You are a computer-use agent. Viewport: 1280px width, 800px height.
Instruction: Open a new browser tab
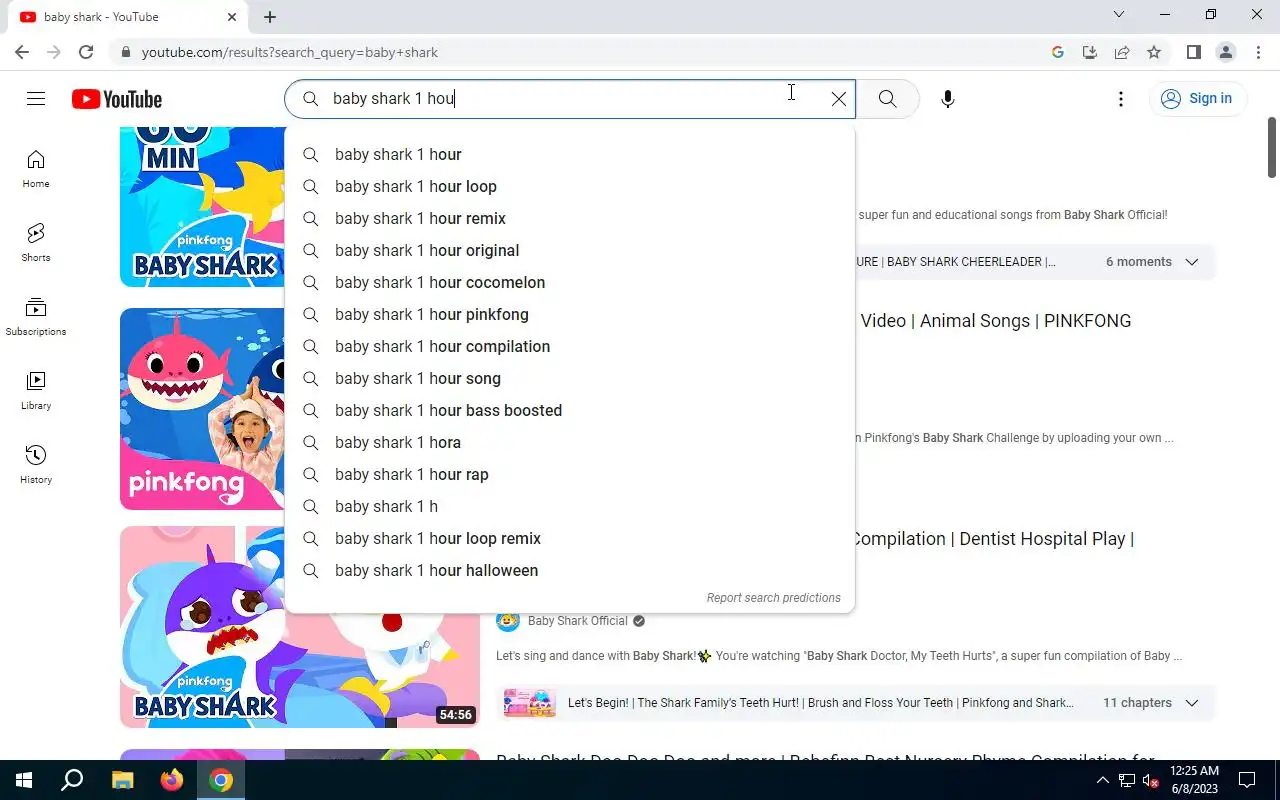tap(270, 17)
